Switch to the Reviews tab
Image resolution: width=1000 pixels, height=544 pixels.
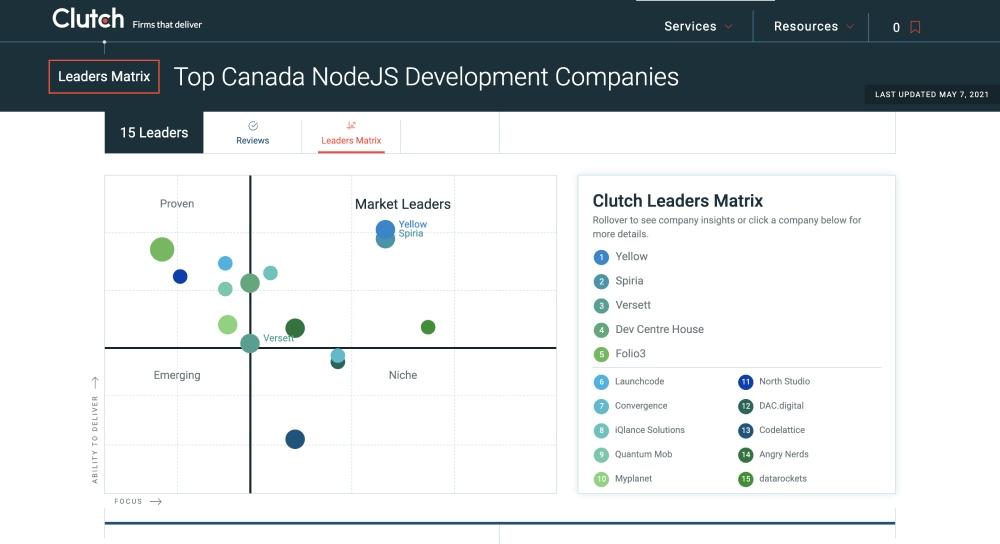(253, 133)
